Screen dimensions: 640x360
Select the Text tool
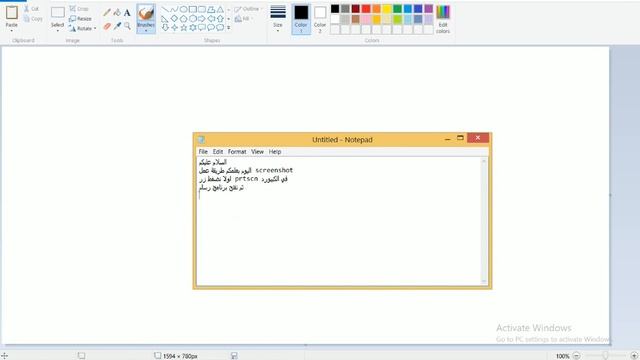click(127, 13)
